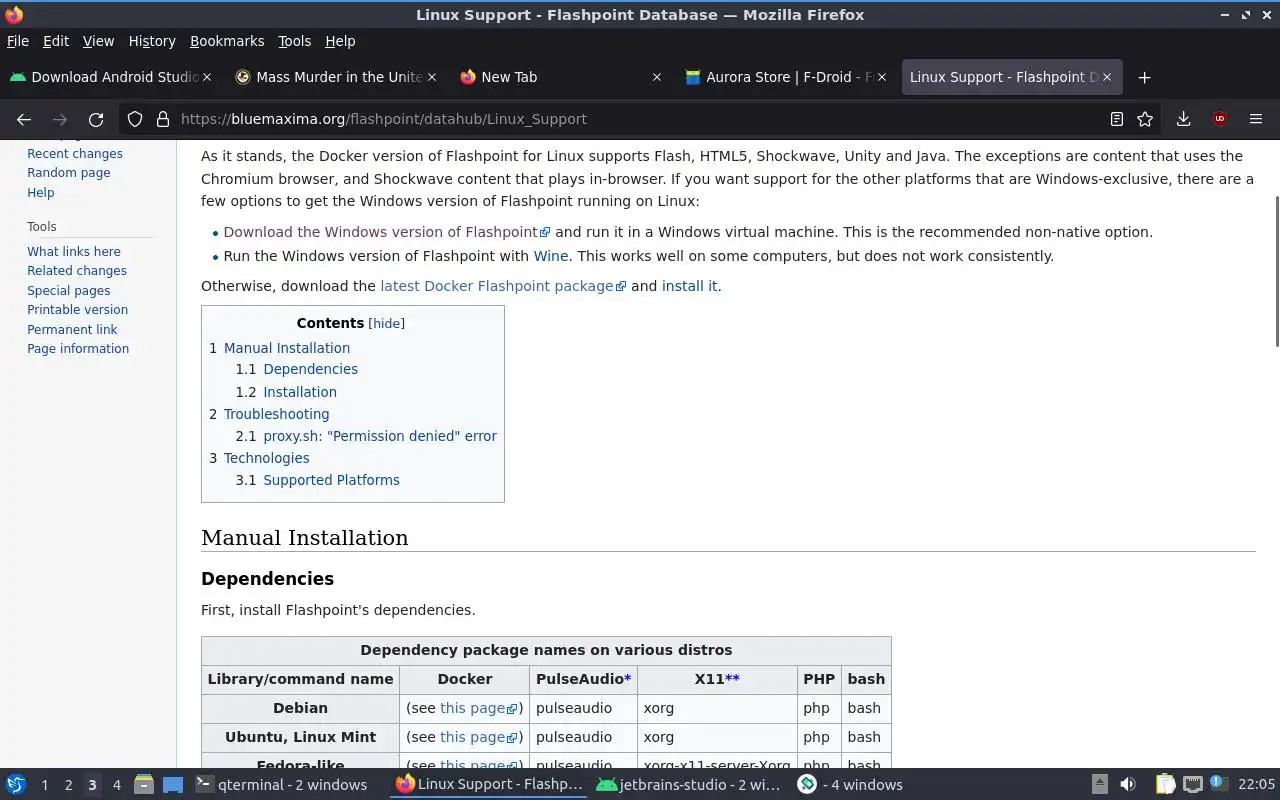Close the Aurora Store tab

[882, 77]
